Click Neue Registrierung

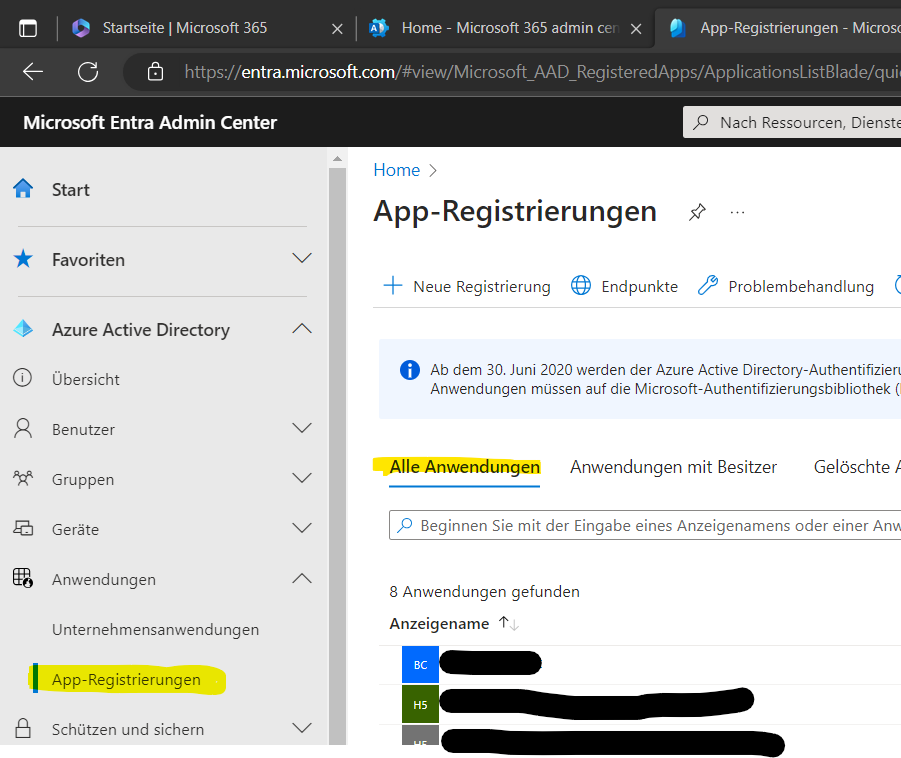coord(467,286)
